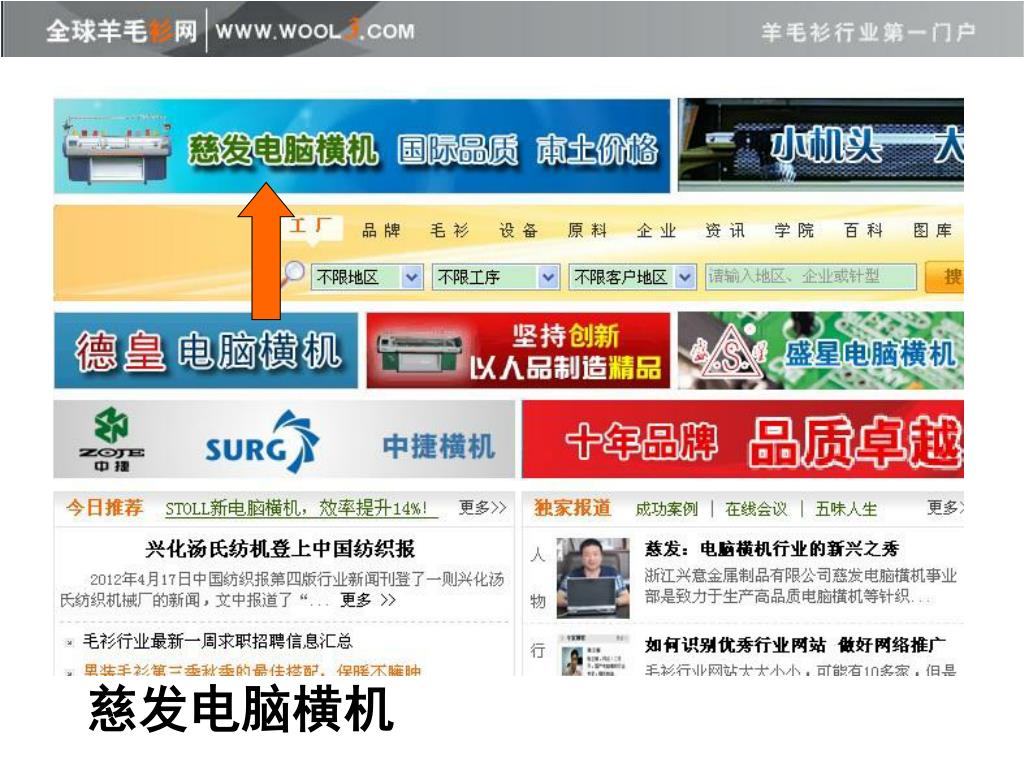Open the 不限地区 region dropdown

click(367, 278)
